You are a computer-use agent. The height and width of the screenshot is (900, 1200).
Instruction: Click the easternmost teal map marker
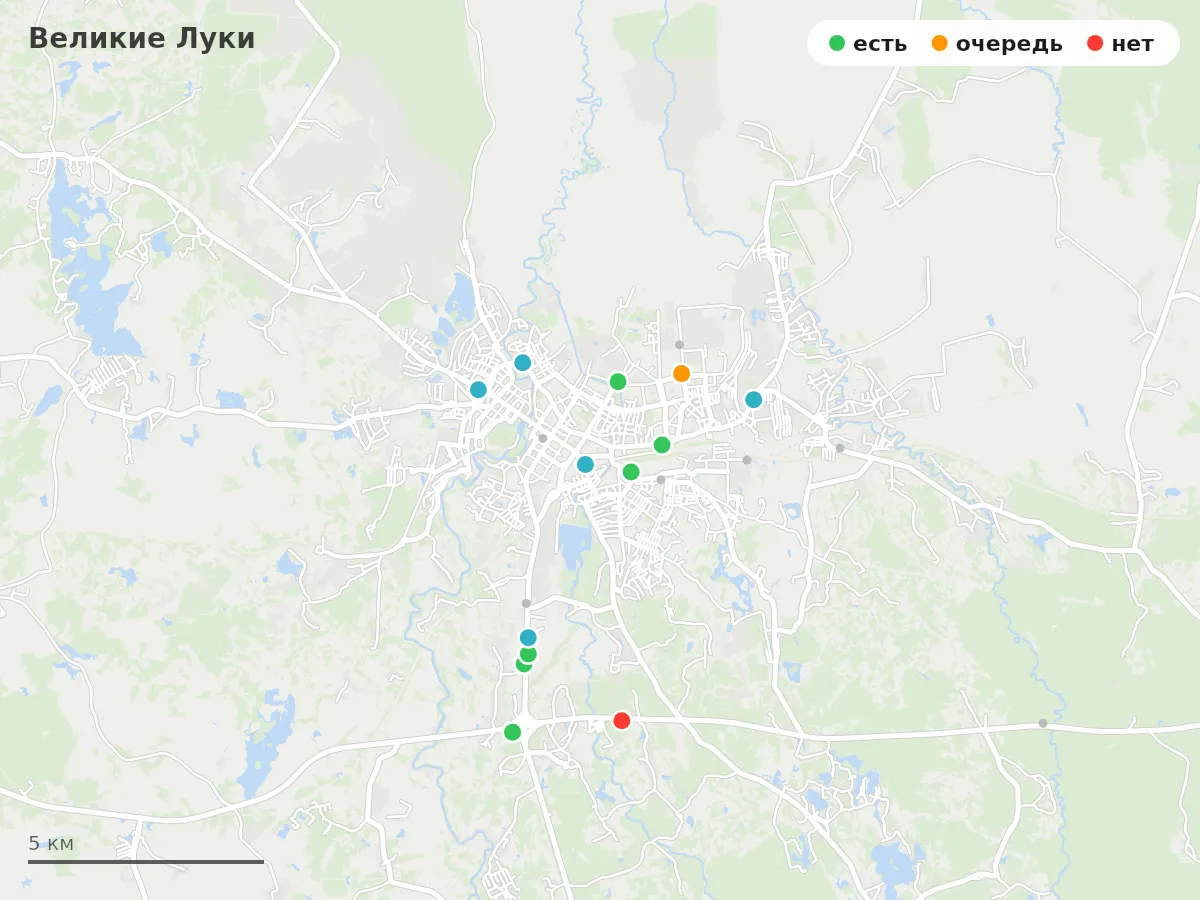(x=753, y=399)
